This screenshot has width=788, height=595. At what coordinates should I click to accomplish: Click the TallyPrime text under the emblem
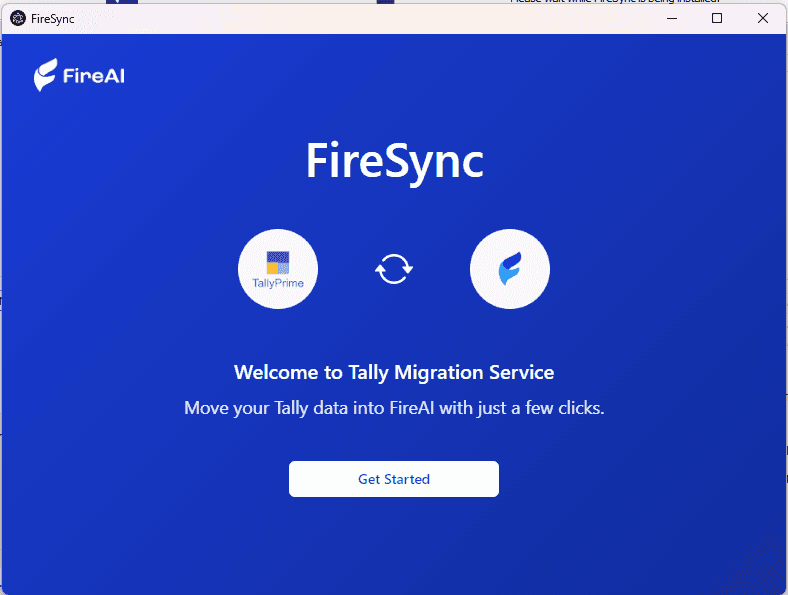[x=278, y=283]
